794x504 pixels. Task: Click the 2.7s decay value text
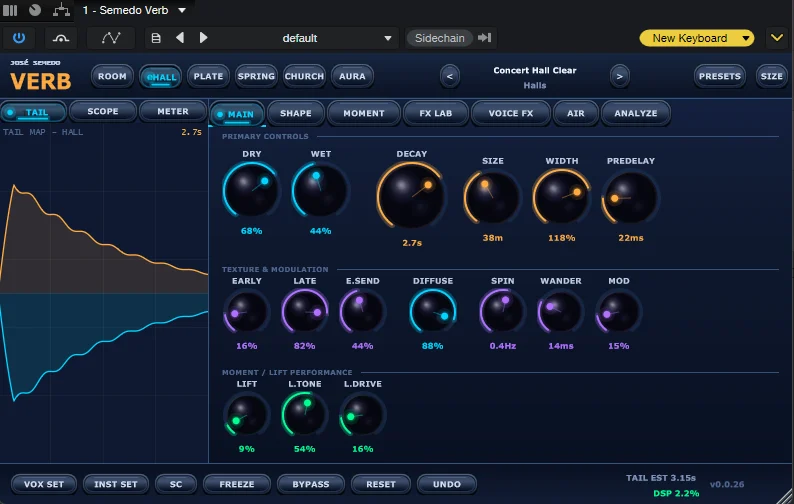pyautogui.click(x=412, y=243)
